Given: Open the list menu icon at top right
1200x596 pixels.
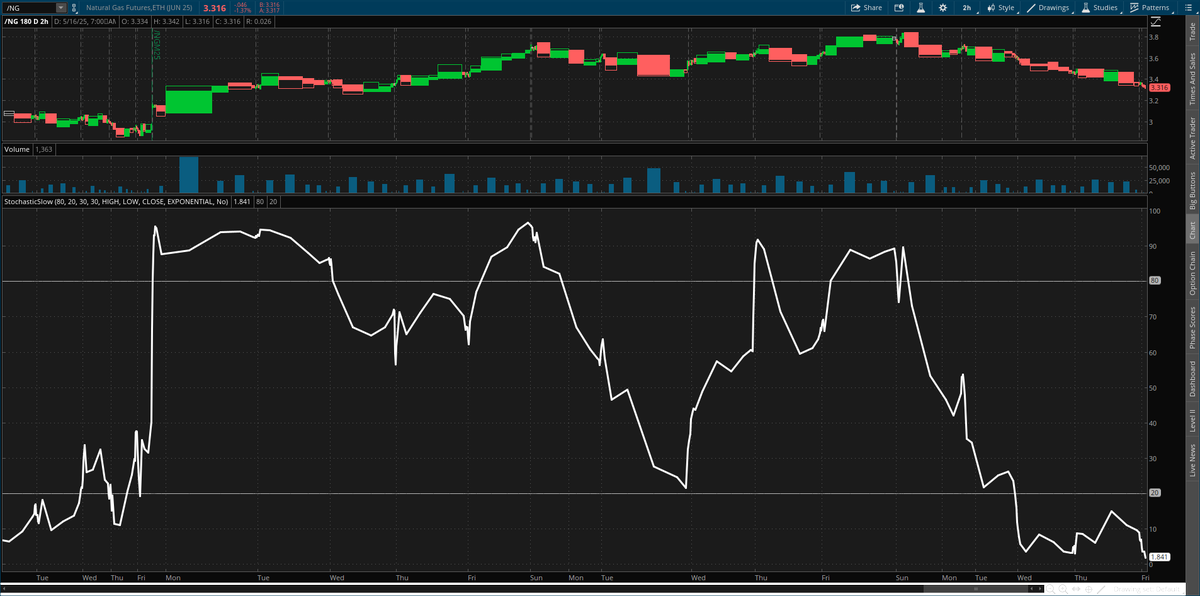Looking at the screenshot, I should 1187,7.
